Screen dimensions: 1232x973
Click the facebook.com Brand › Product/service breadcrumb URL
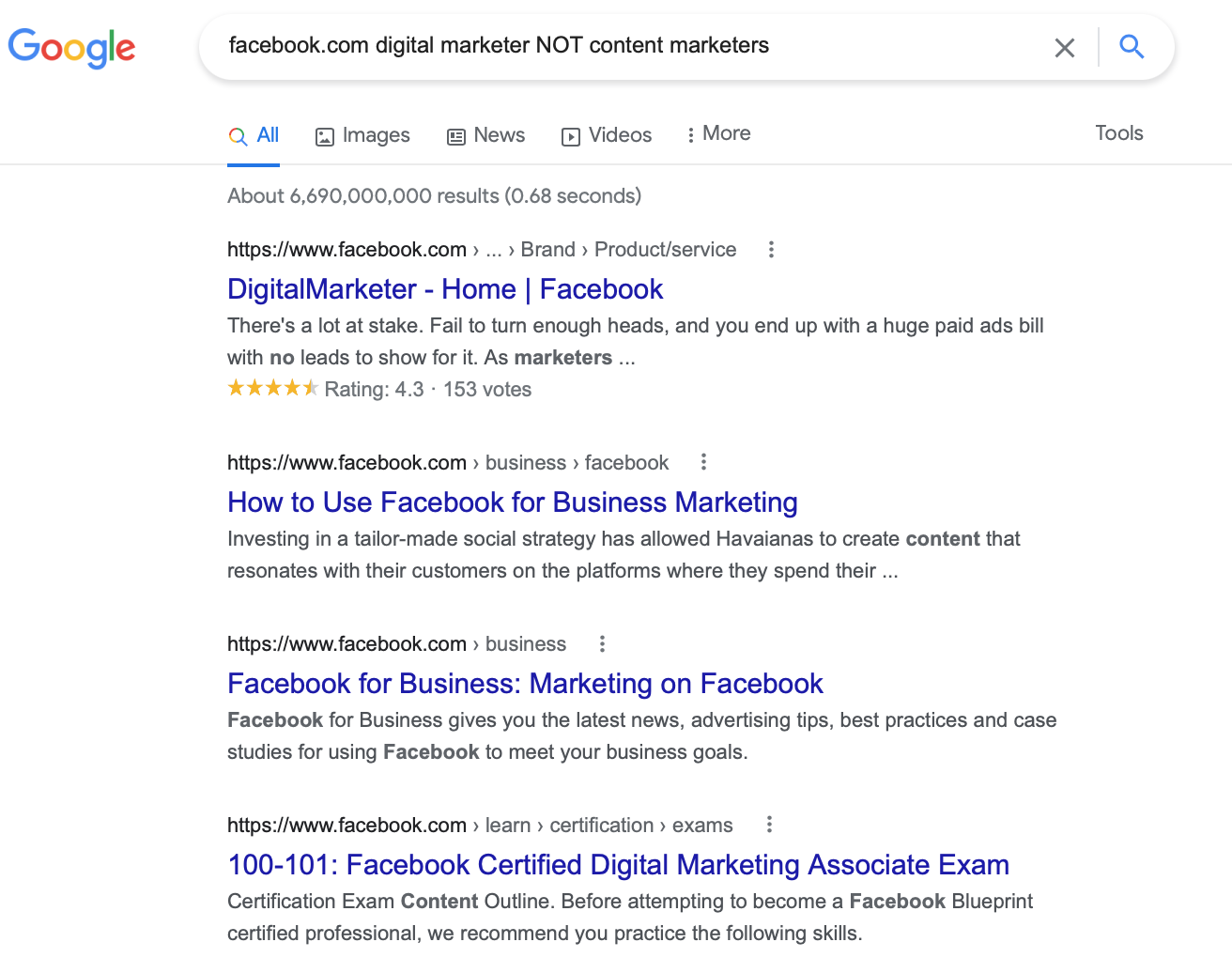481,250
